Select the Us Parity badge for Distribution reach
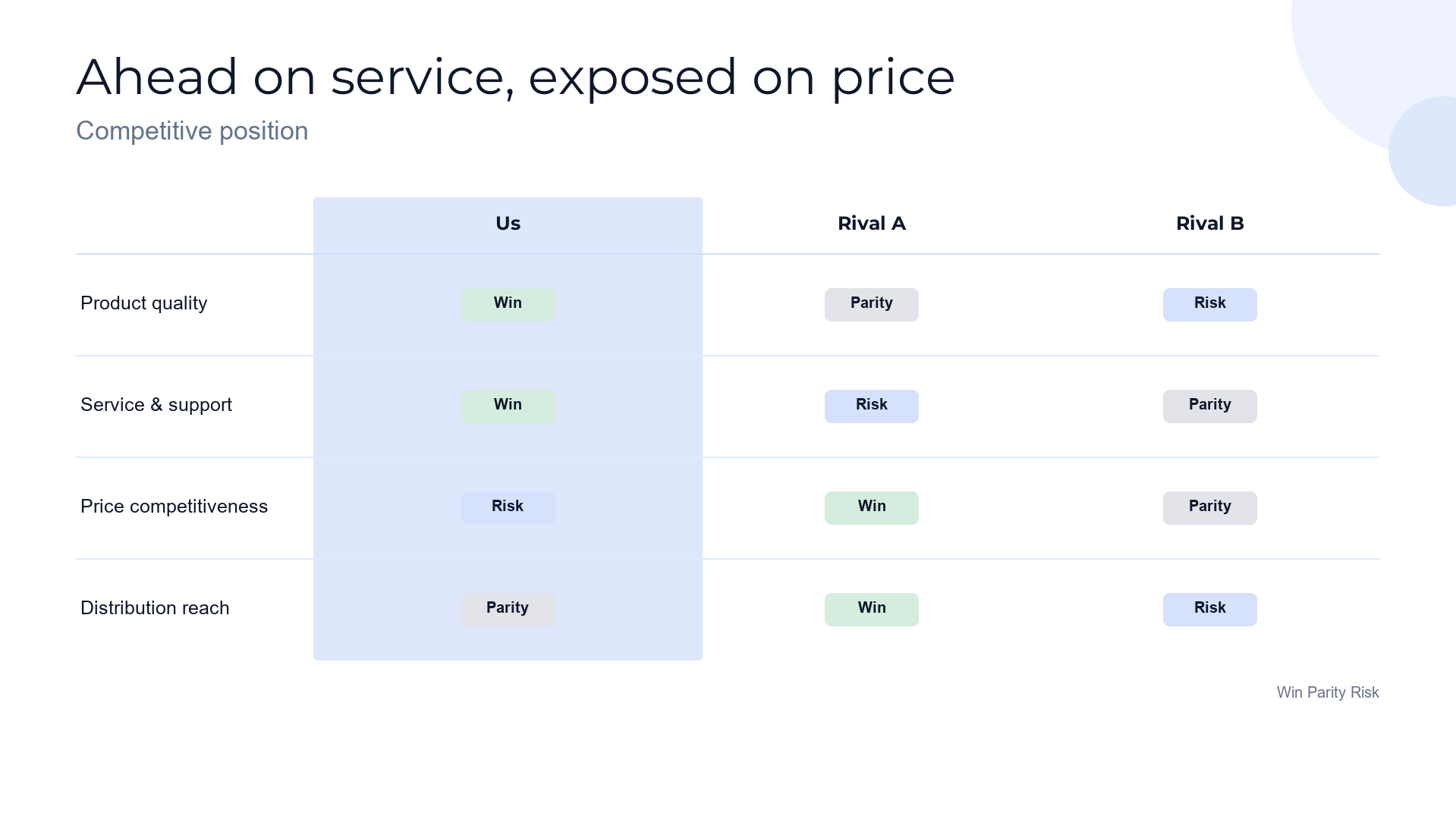Image resolution: width=1456 pixels, height=819 pixels. [508, 609]
